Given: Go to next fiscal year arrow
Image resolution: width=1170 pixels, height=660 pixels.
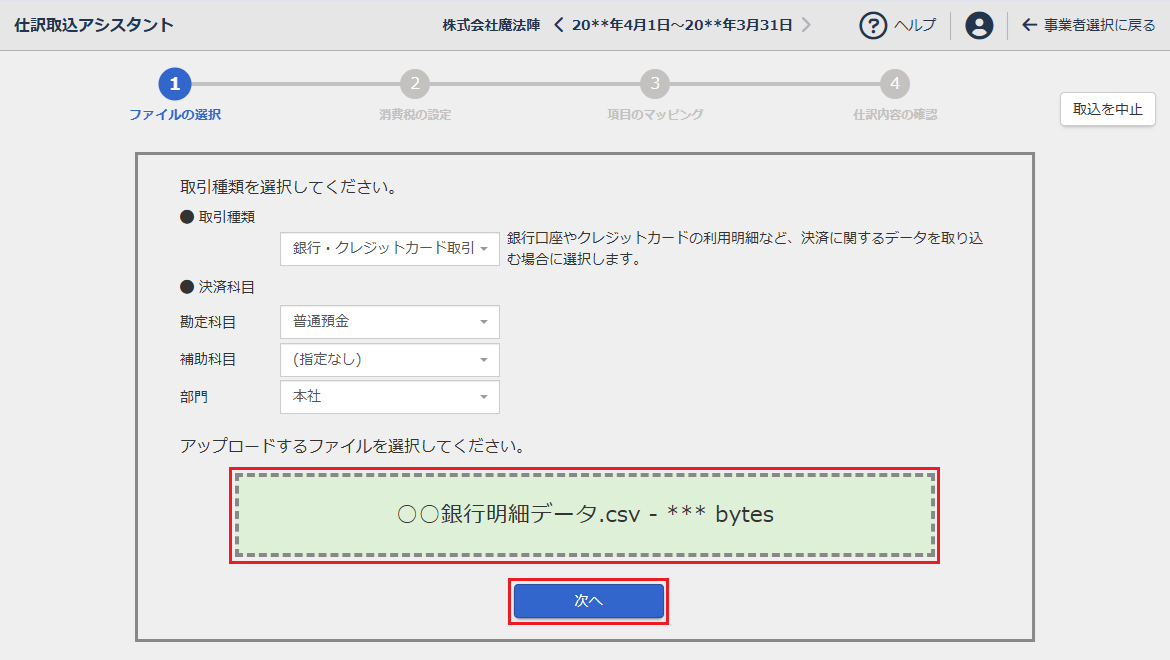Looking at the screenshot, I should point(806,25).
